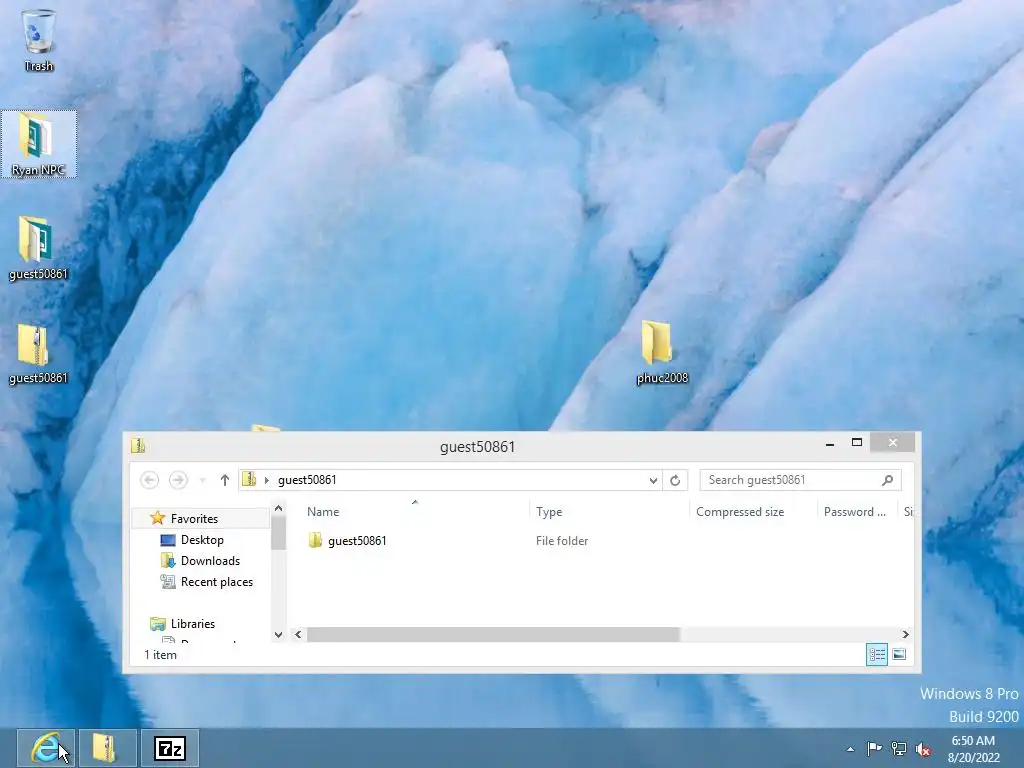Open Favorites in navigation pane
Screen dimensions: 1024x768
click(x=194, y=519)
